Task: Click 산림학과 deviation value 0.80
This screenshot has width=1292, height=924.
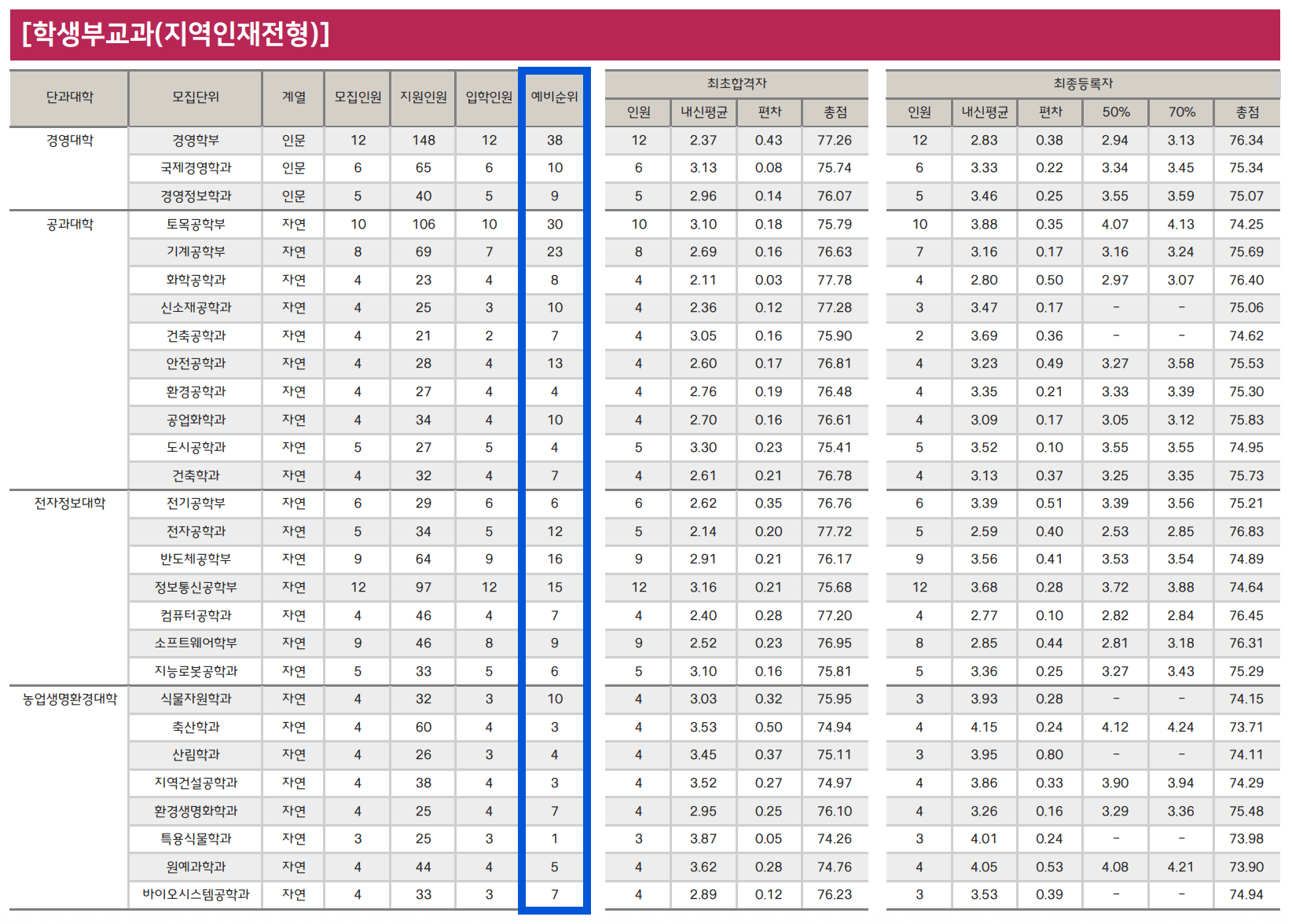Action: pos(1049,755)
